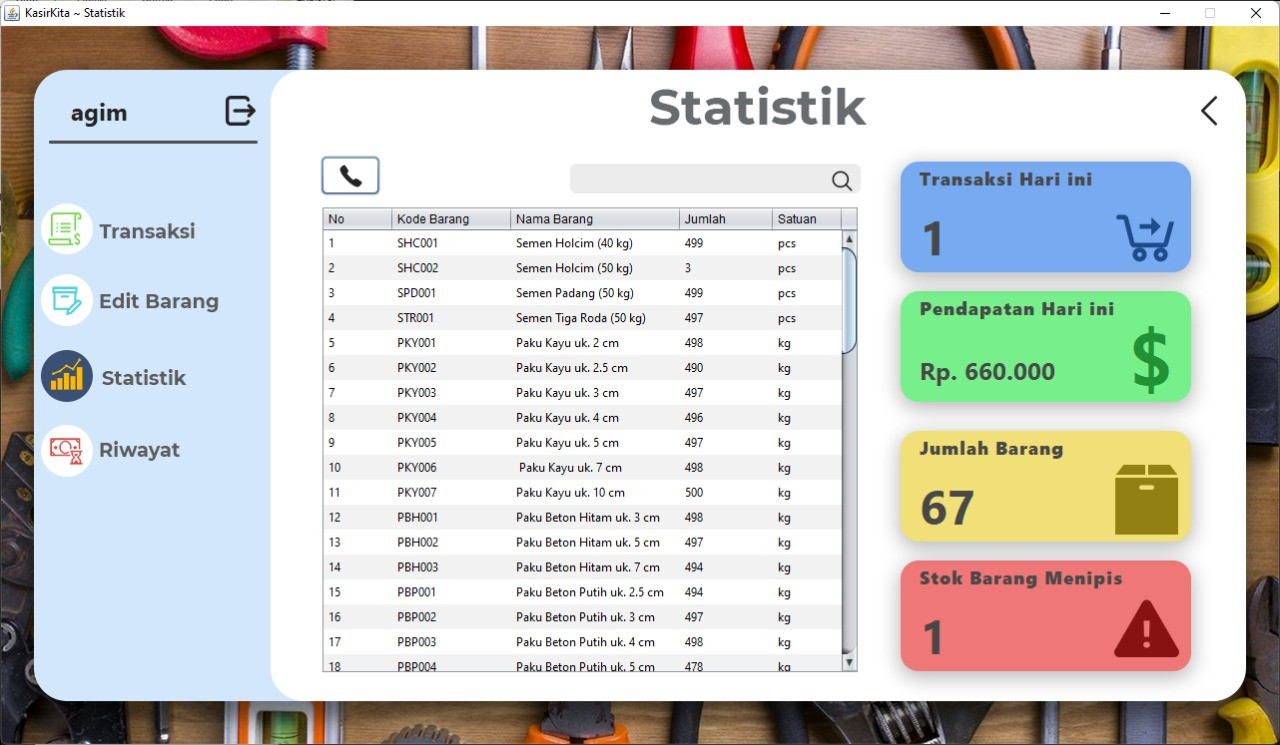Screen dimensions: 1280x745
Task: Click the Riwayat history icon
Action: (67, 450)
